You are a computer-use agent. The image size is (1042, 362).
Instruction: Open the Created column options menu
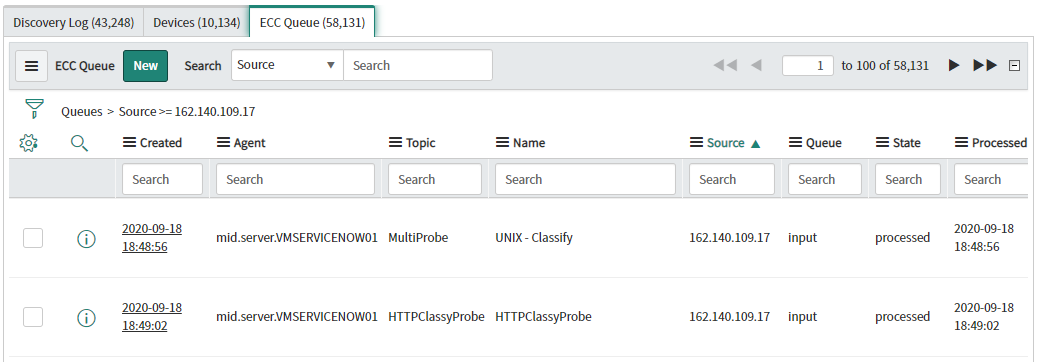[x=130, y=143]
